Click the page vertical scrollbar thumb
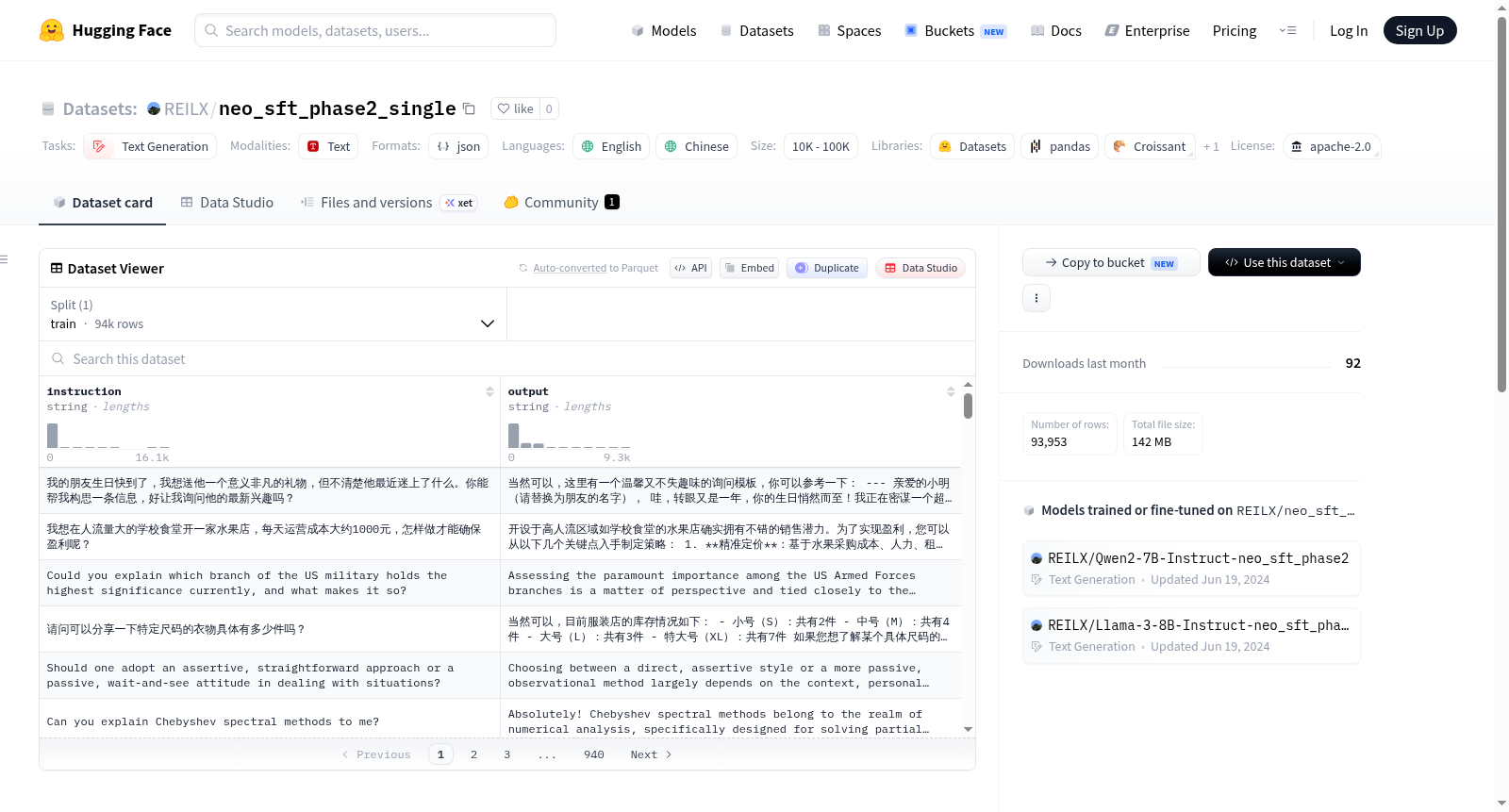This screenshot has height=812, width=1509. click(1502, 203)
